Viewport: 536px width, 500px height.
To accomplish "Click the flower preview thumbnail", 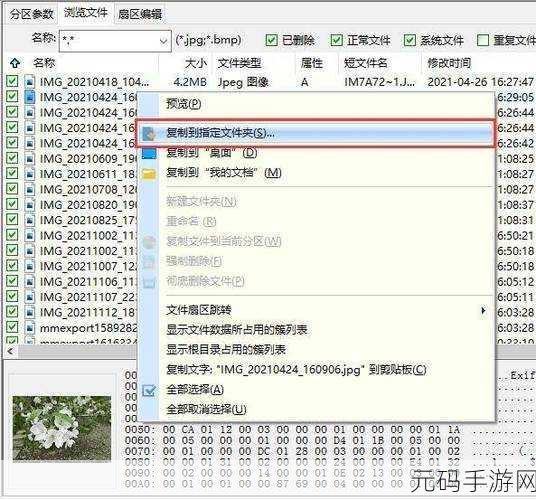I will point(62,428).
